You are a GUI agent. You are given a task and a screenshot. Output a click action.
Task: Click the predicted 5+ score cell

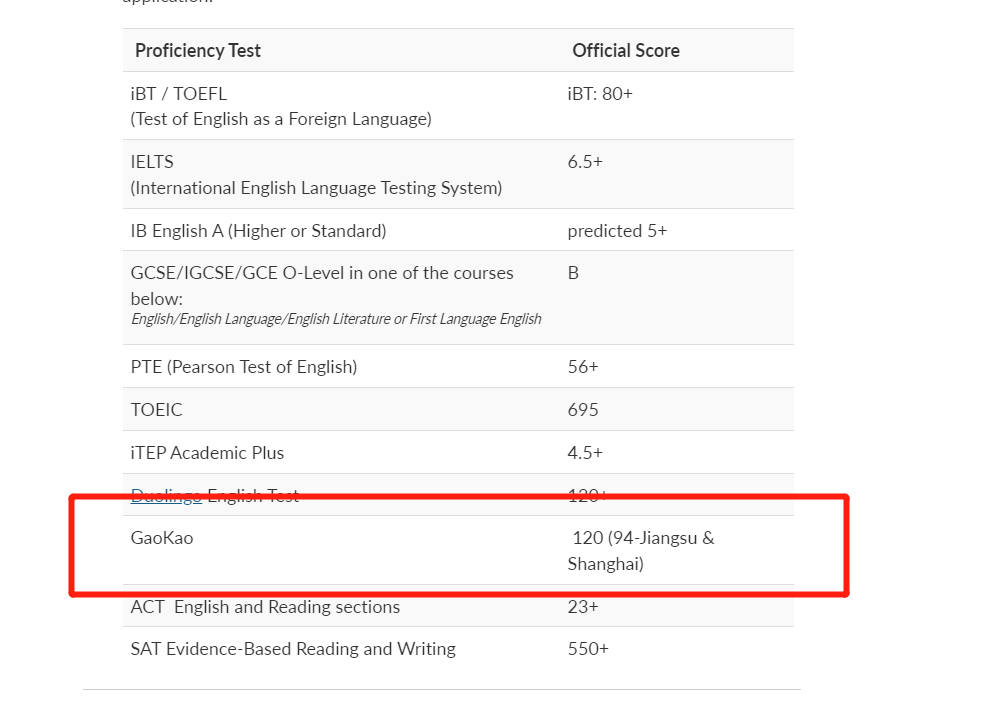(x=617, y=231)
